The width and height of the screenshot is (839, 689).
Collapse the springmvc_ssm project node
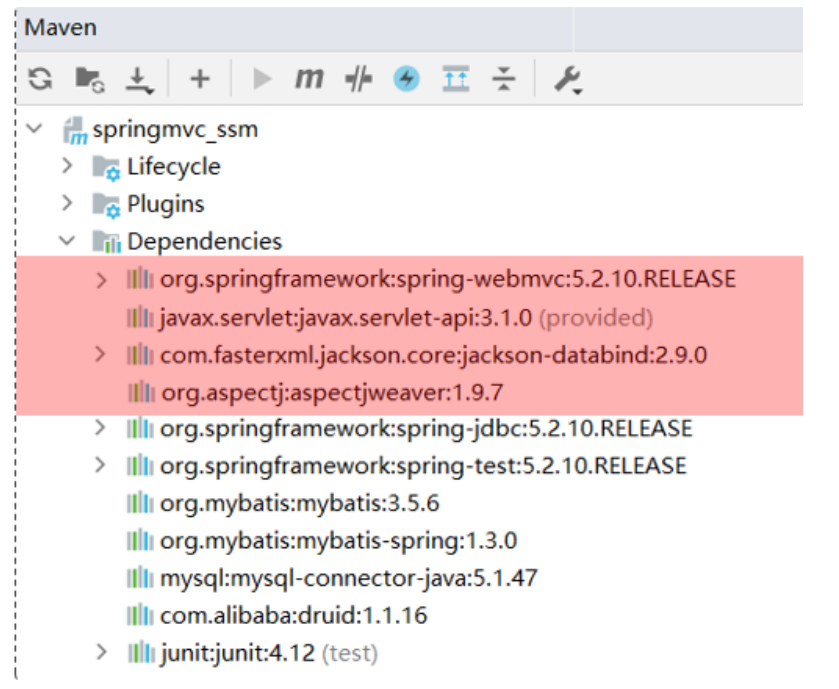[x=35, y=129]
